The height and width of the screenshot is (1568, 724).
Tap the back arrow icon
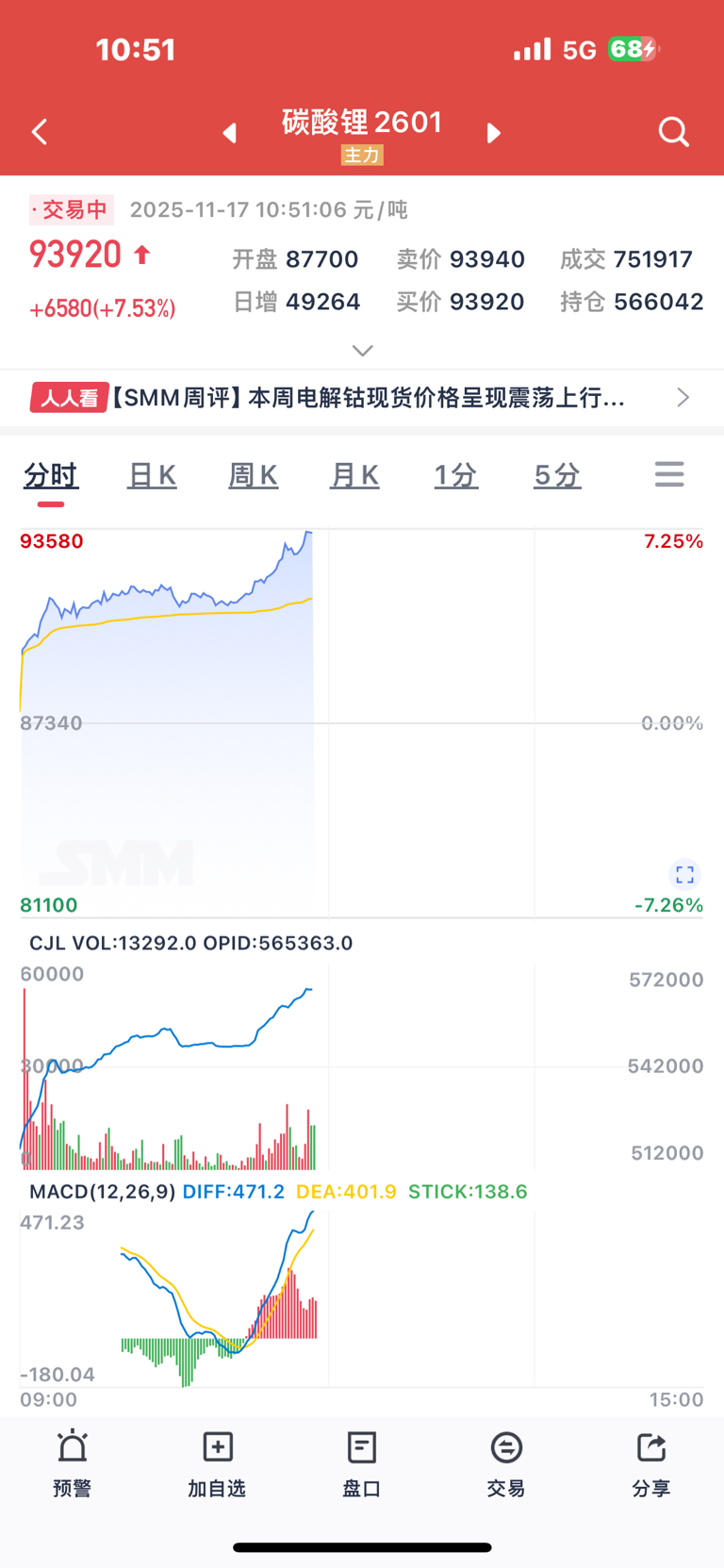pyautogui.click(x=40, y=132)
